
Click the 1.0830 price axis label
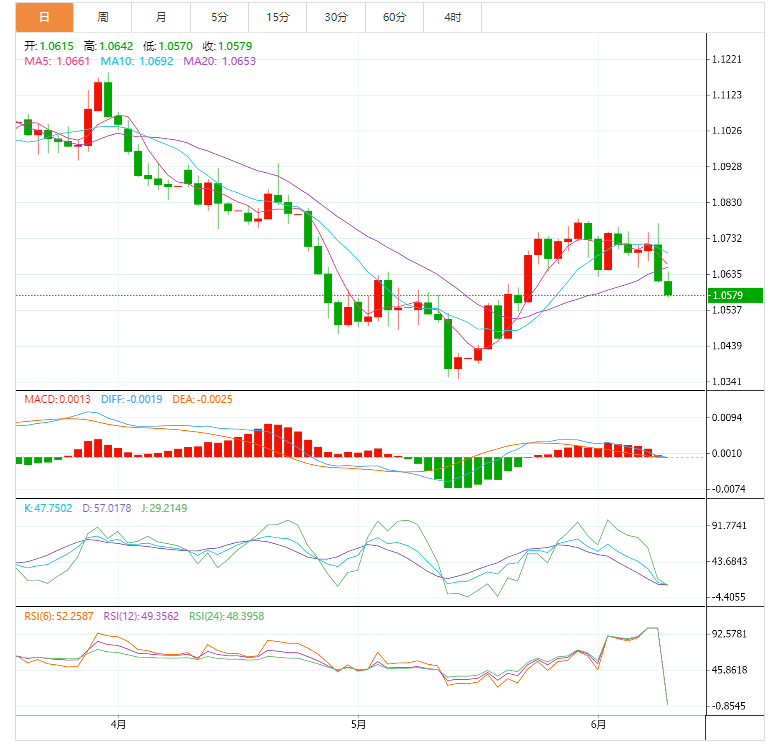727,203
